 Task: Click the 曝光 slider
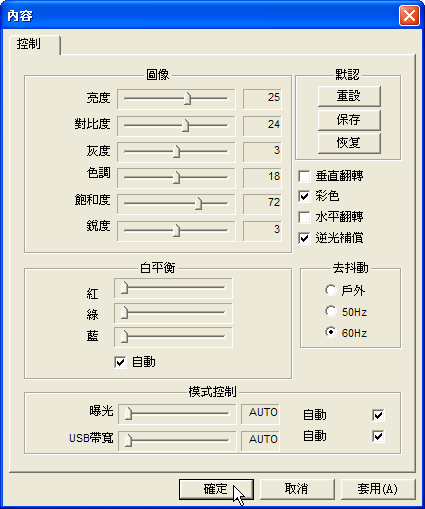[x=177, y=414]
